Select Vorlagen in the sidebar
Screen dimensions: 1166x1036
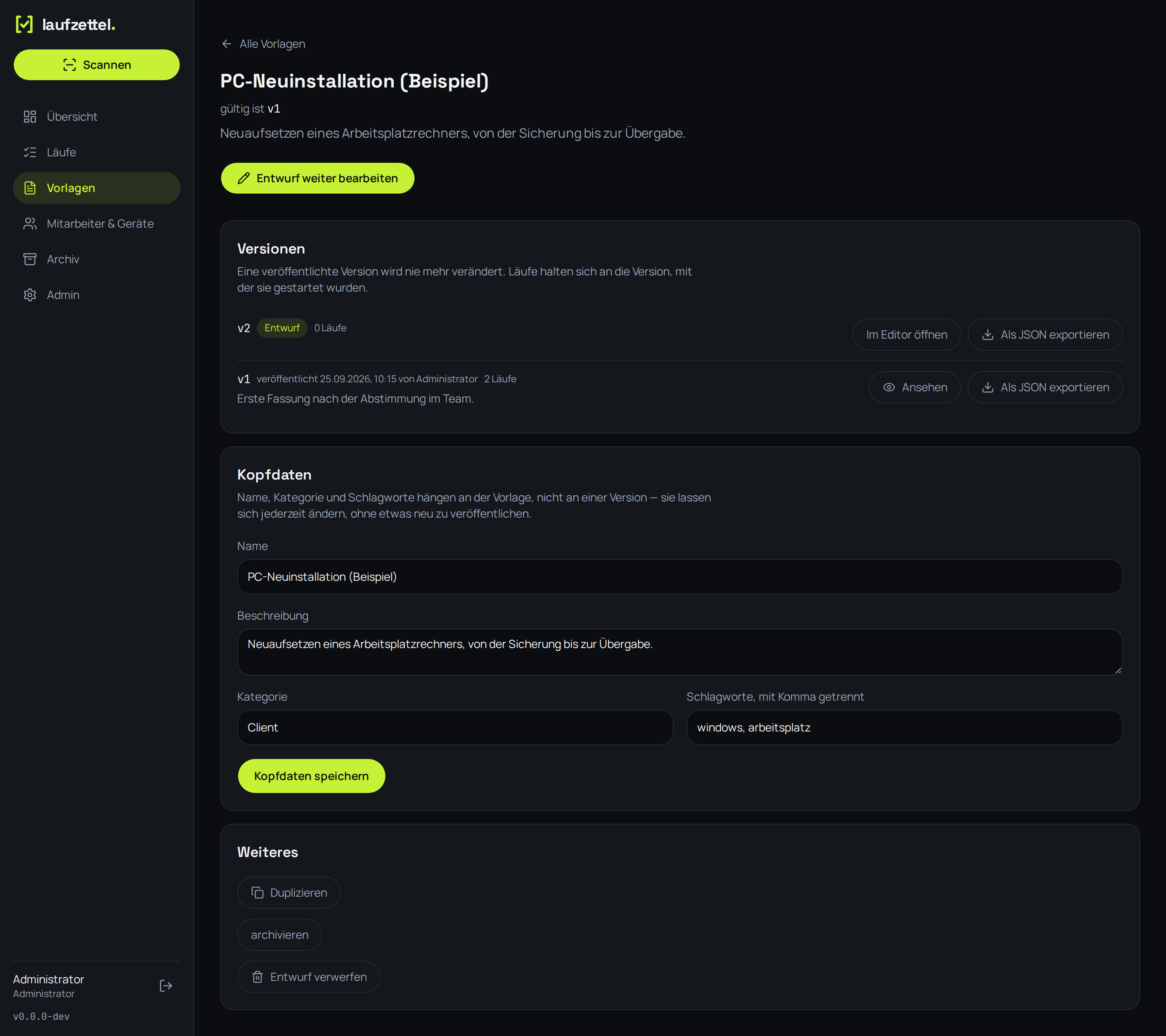(x=96, y=188)
